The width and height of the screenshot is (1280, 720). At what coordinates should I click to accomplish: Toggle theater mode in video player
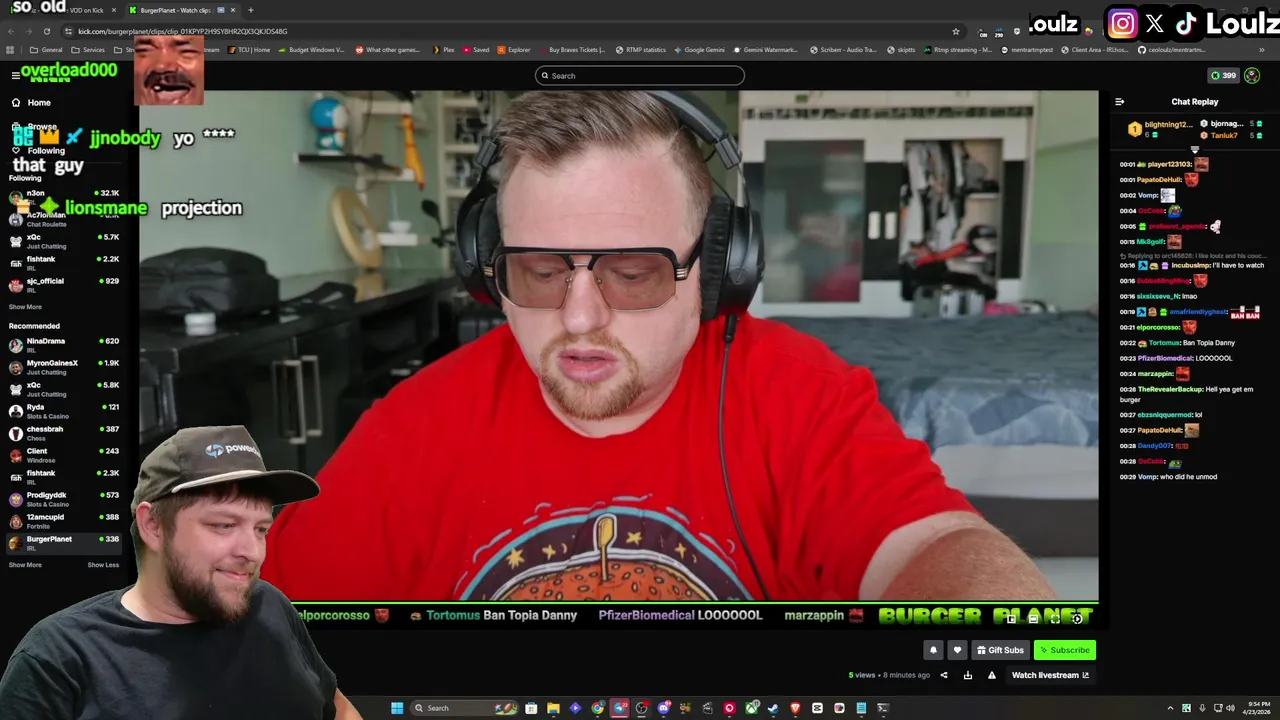click(x=1033, y=619)
